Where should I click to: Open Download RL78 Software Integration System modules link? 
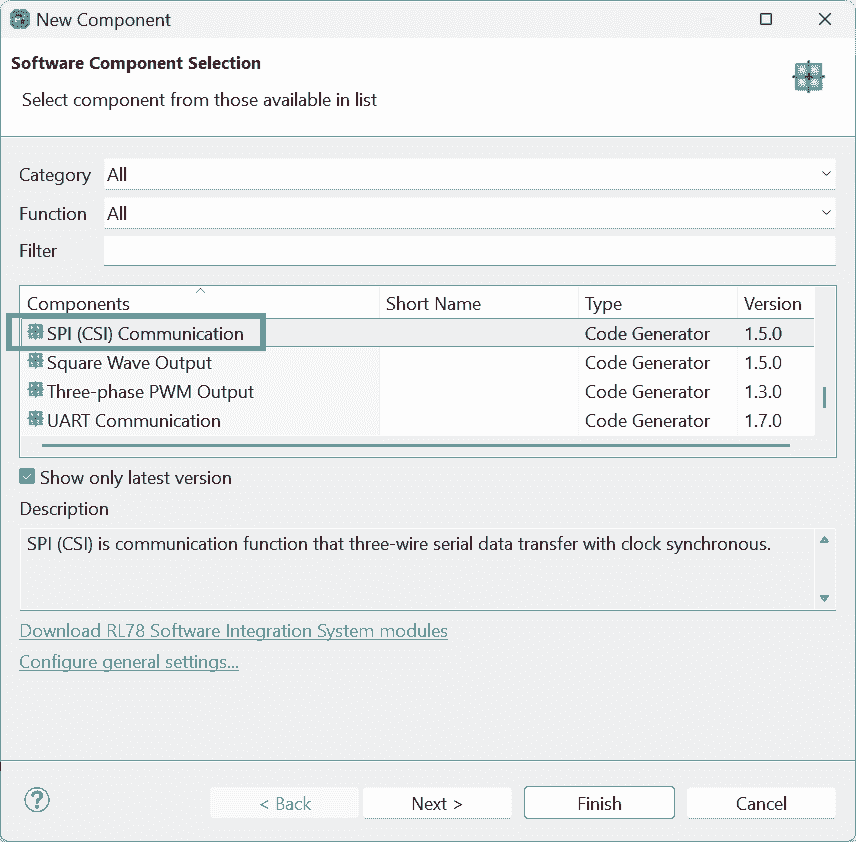[x=233, y=631]
